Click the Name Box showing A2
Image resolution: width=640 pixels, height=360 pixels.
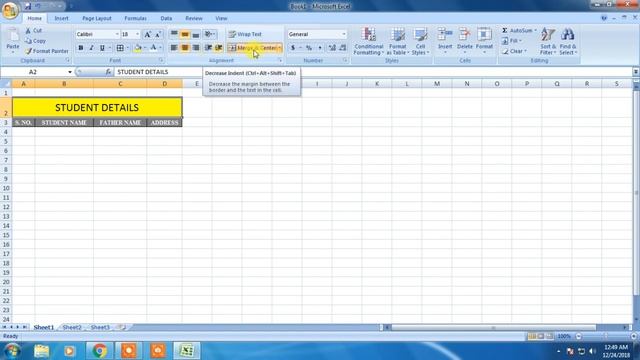click(x=33, y=72)
